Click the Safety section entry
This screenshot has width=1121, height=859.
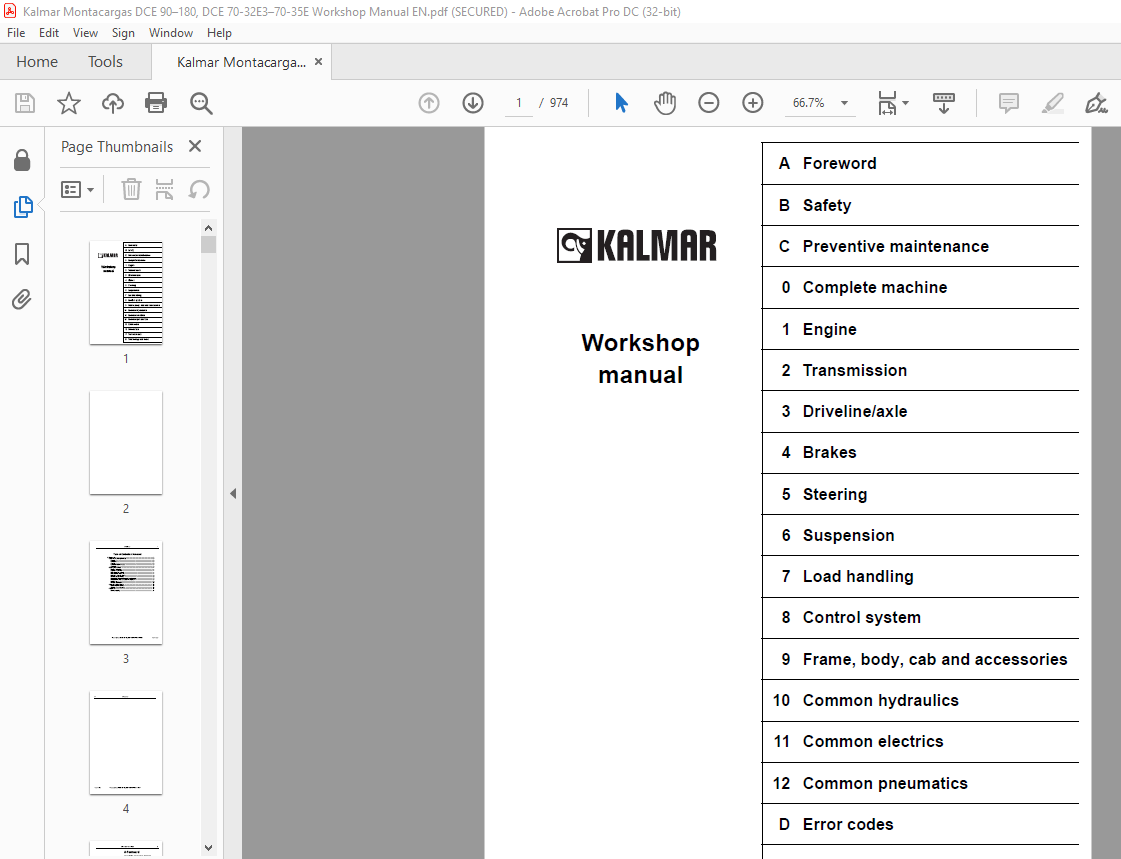tap(920, 205)
